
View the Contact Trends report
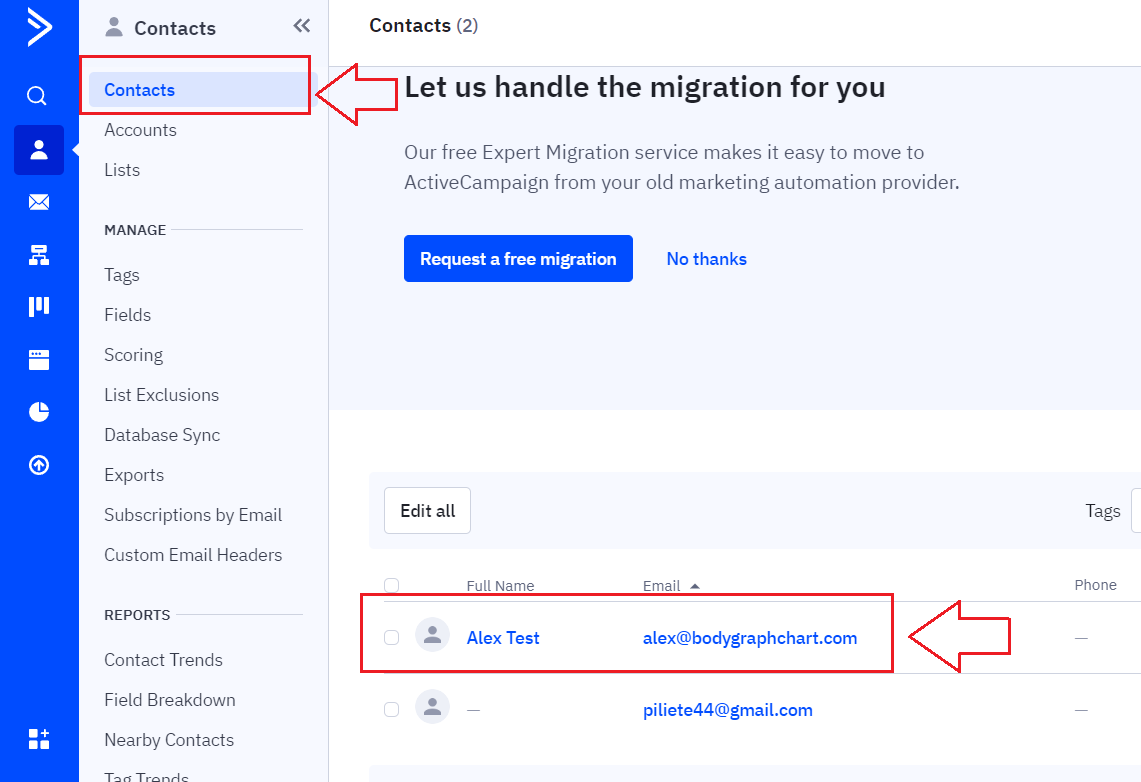(x=163, y=660)
